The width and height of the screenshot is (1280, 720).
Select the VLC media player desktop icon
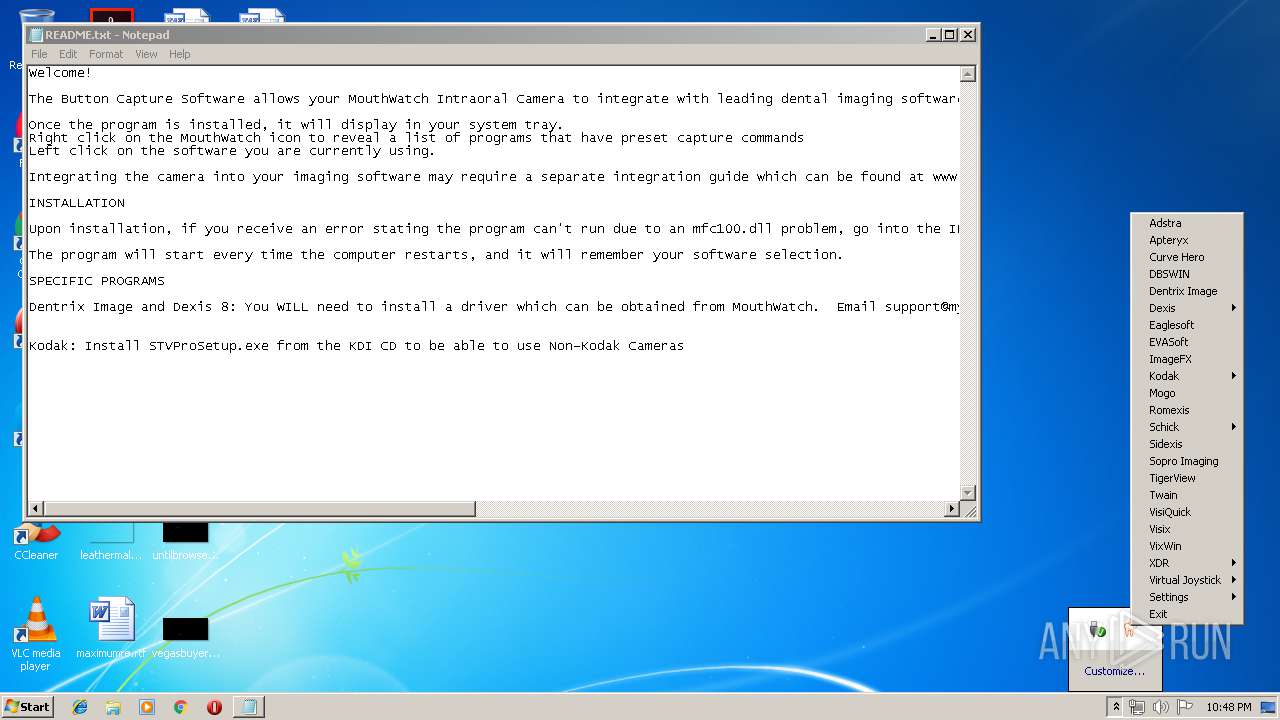point(36,635)
